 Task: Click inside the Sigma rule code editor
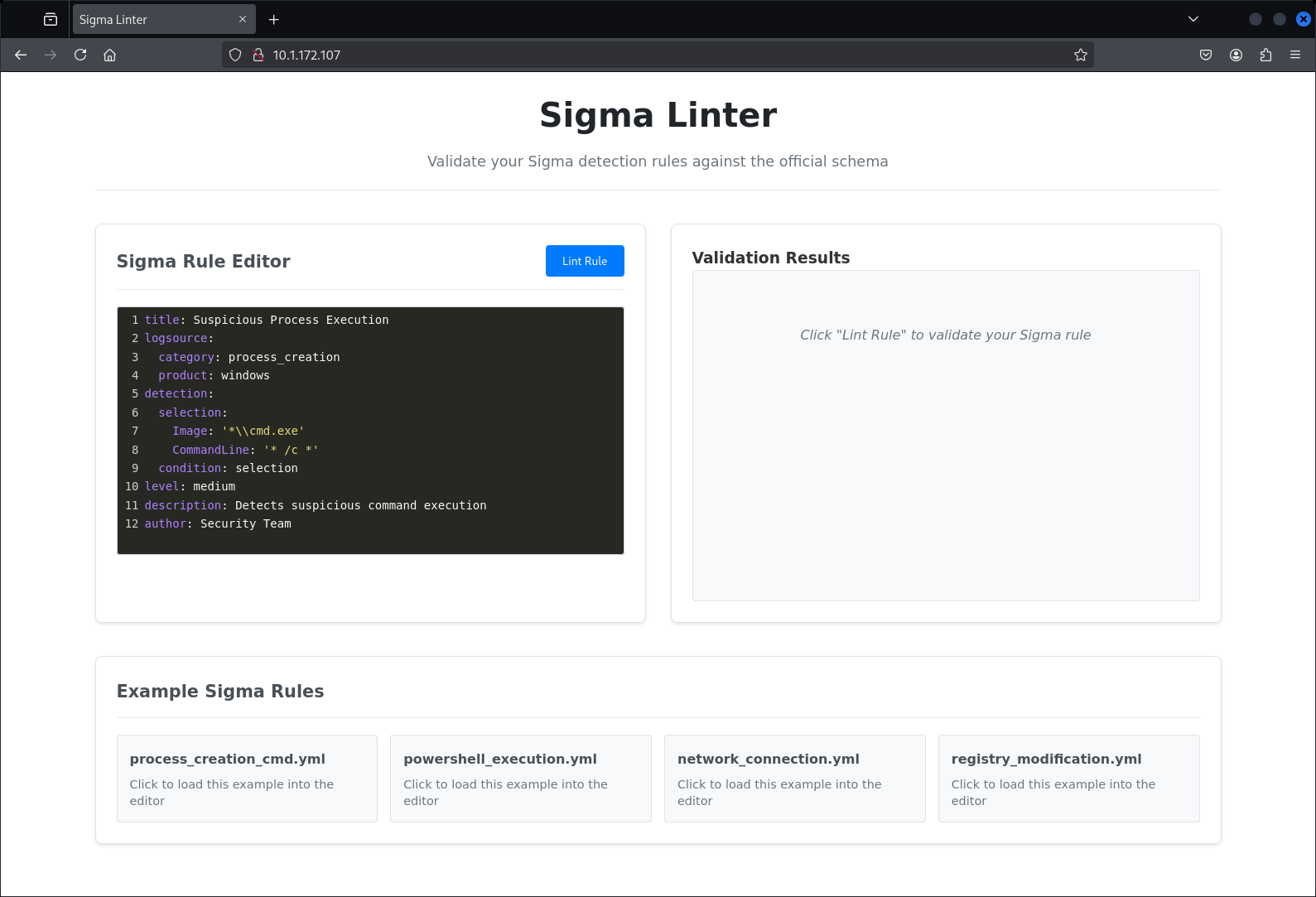(370, 431)
